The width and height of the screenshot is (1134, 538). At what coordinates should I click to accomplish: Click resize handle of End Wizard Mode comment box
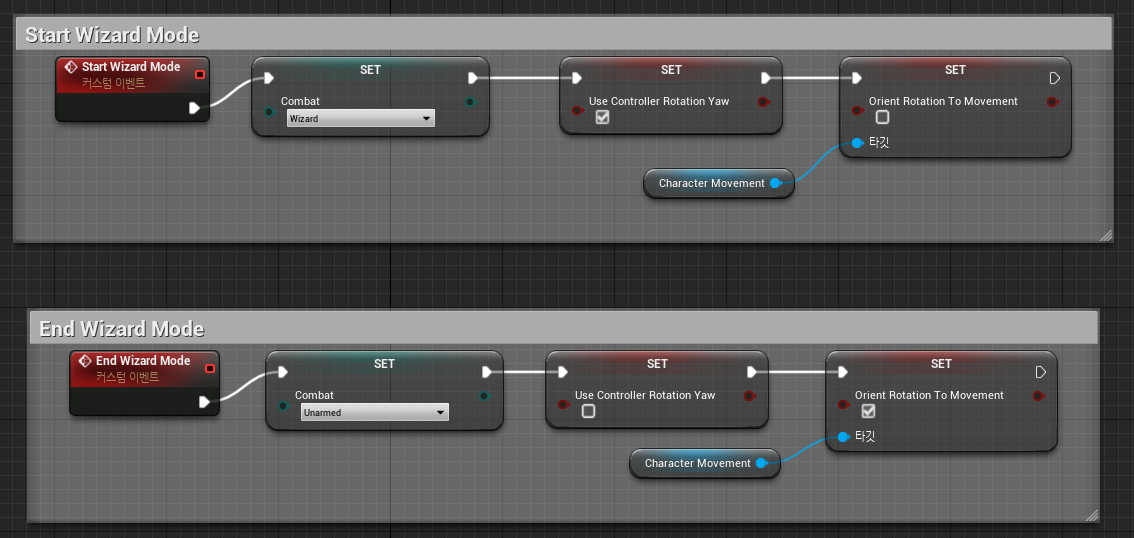(x=1092, y=516)
